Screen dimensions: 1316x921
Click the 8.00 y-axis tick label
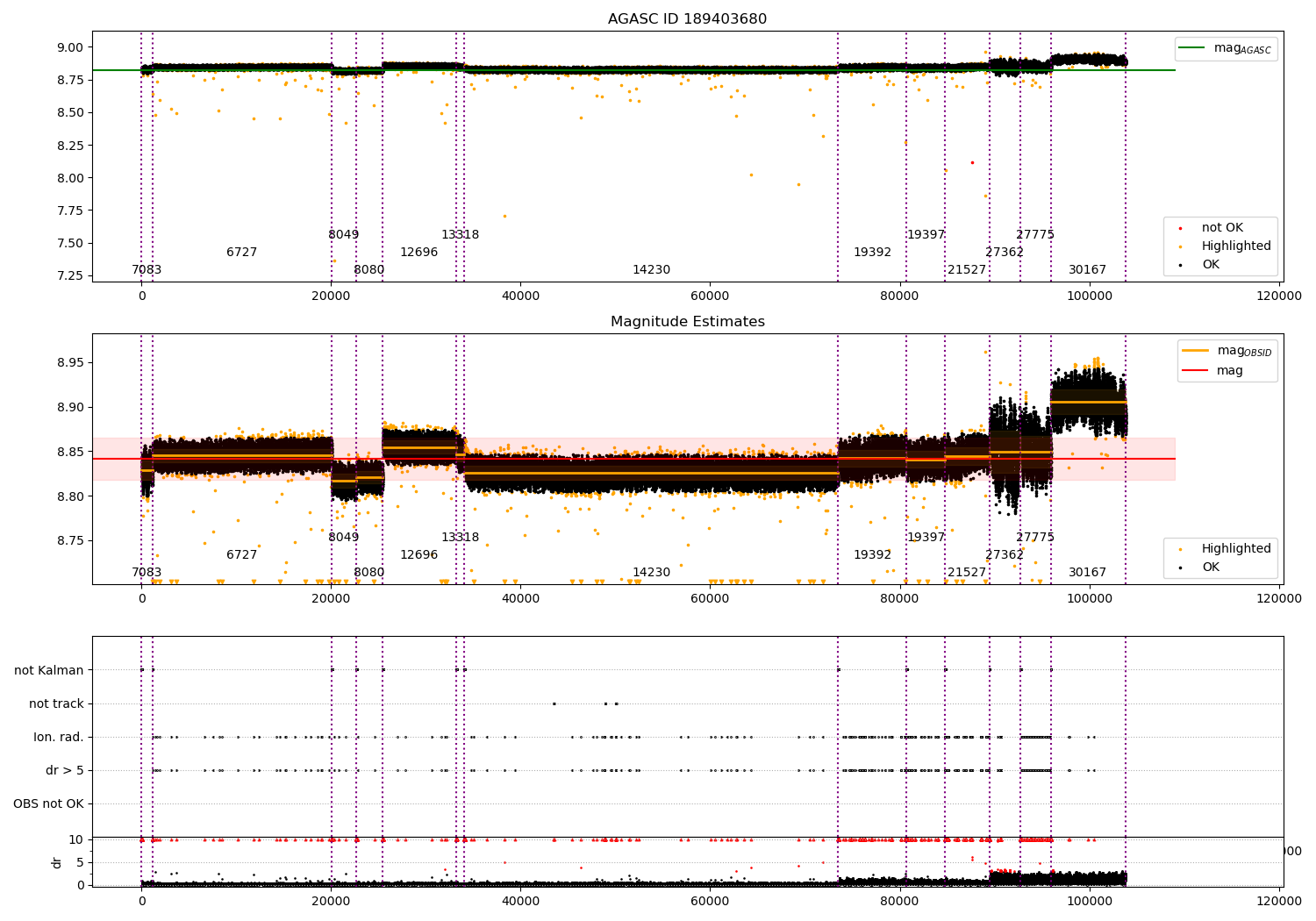coord(71,178)
